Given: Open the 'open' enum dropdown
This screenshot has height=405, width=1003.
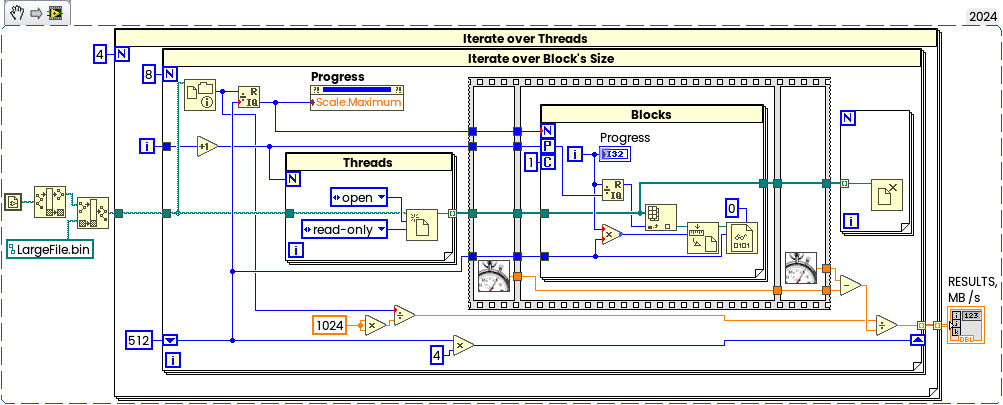Looking at the screenshot, I should (359, 197).
